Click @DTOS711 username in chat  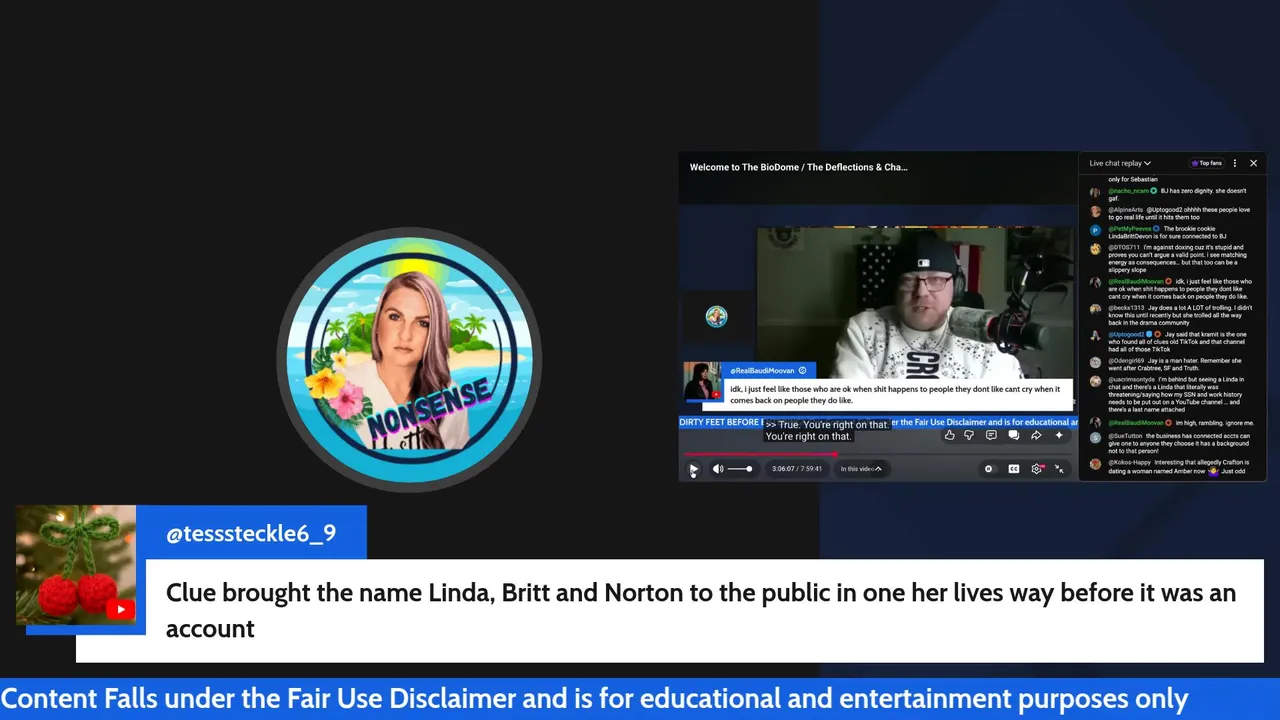[x=1123, y=247]
